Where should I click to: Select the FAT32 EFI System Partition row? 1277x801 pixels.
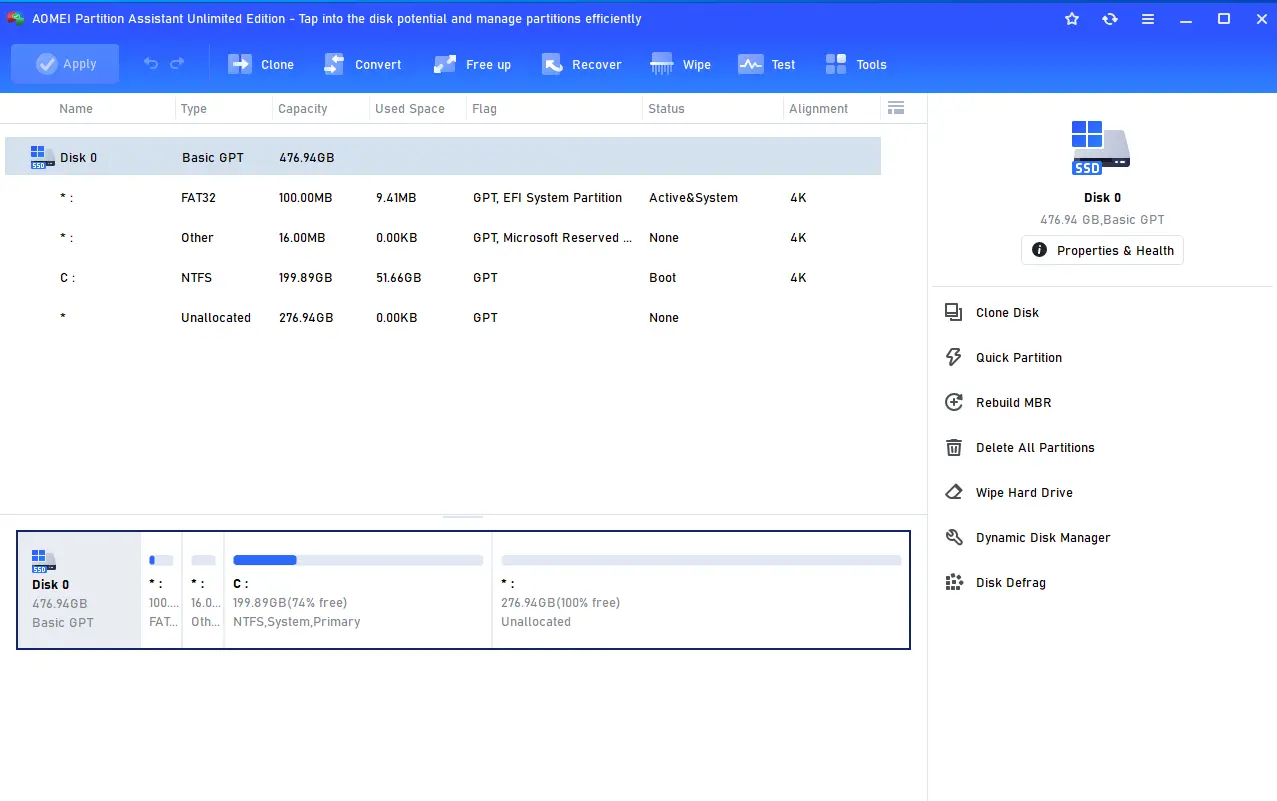pyautogui.click(x=443, y=198)
